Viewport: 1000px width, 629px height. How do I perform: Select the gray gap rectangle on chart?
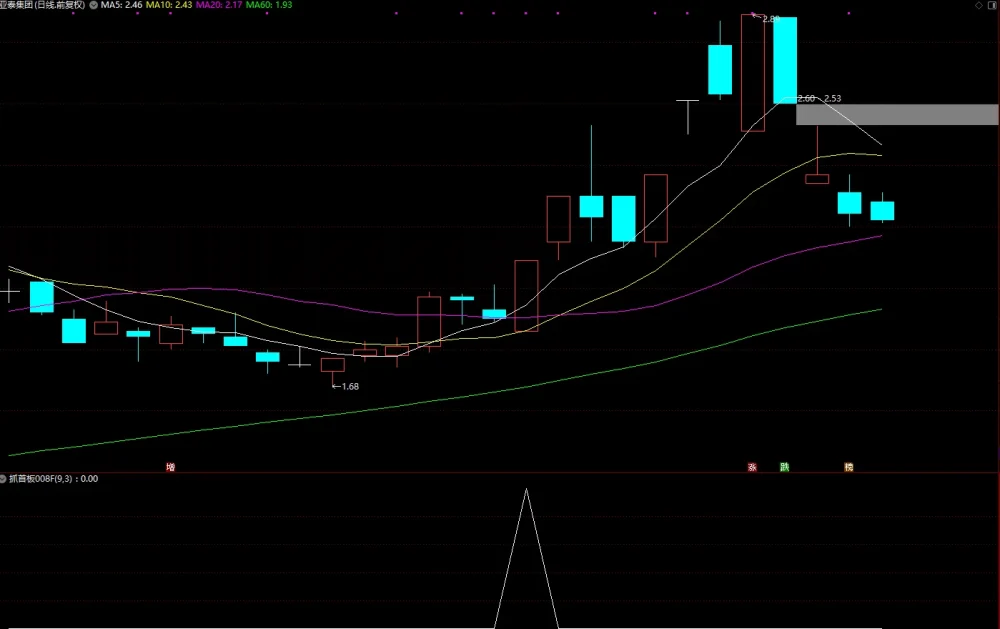[x=897, y=115]
